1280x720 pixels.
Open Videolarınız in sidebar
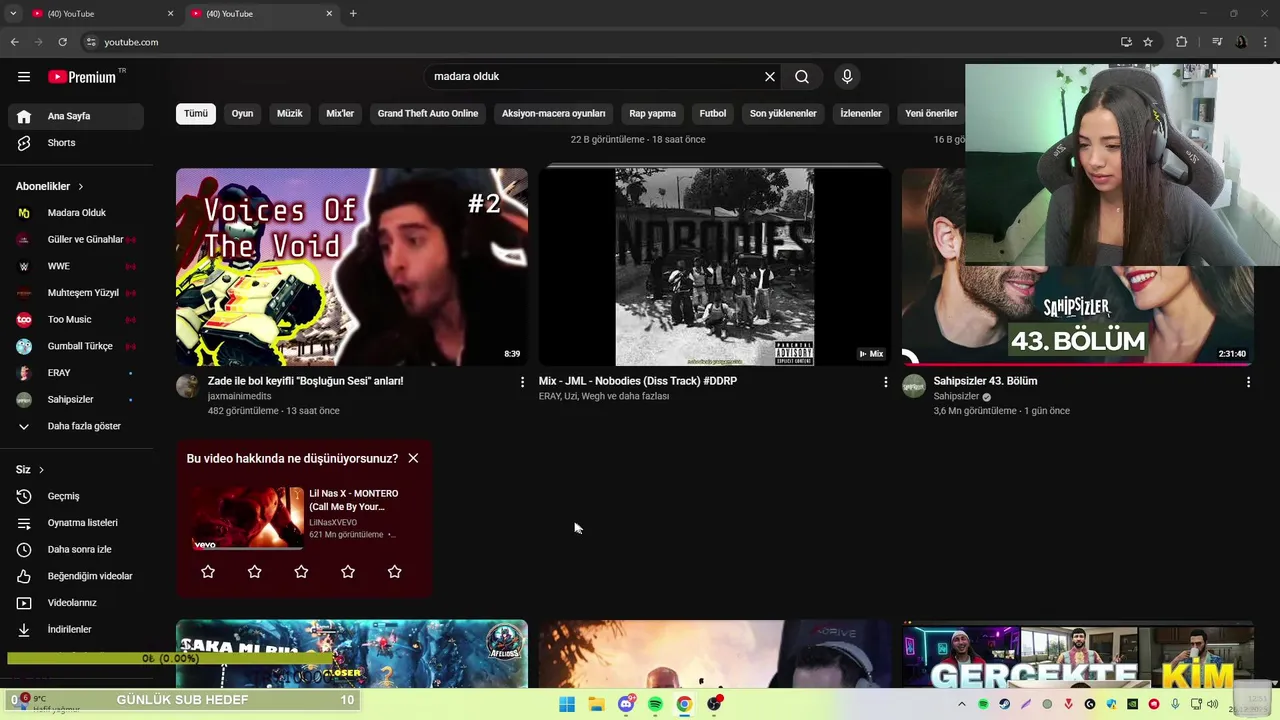(x=76, y=603)
